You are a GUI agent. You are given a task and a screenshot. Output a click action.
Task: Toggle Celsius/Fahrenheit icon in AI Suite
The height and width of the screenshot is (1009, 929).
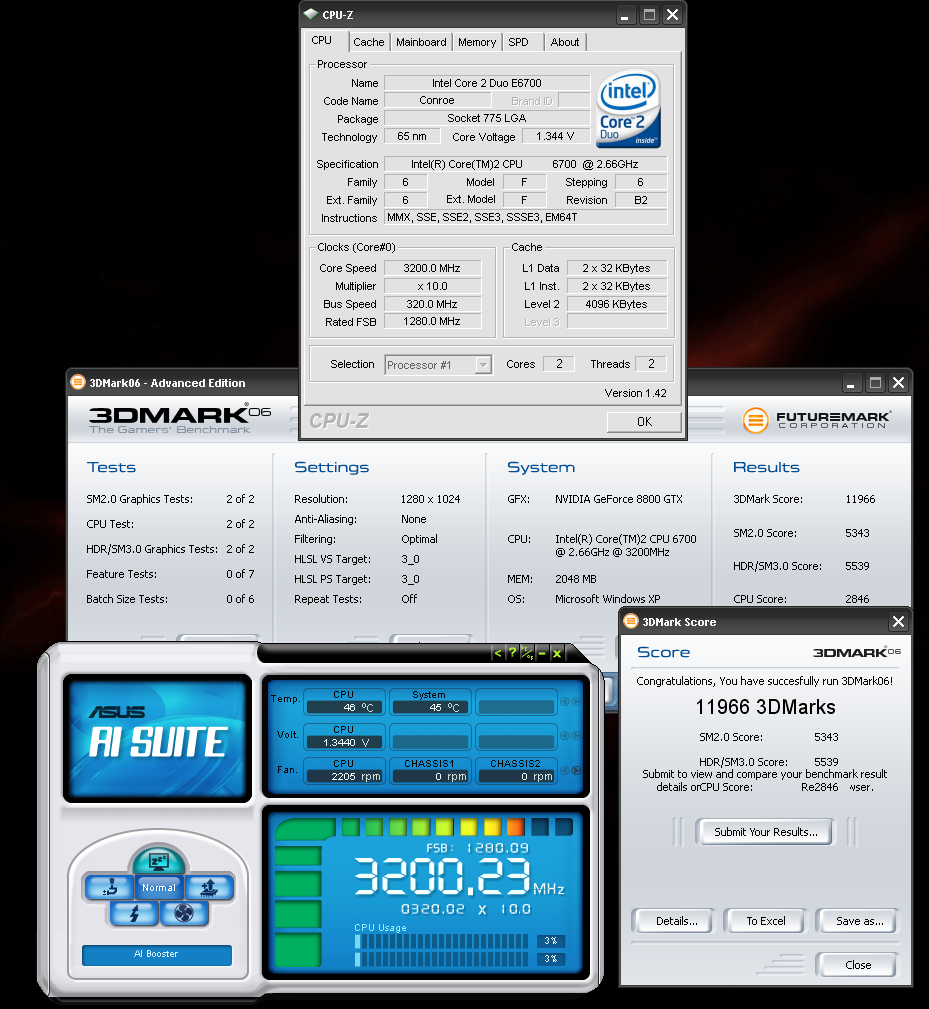(527, 653)
